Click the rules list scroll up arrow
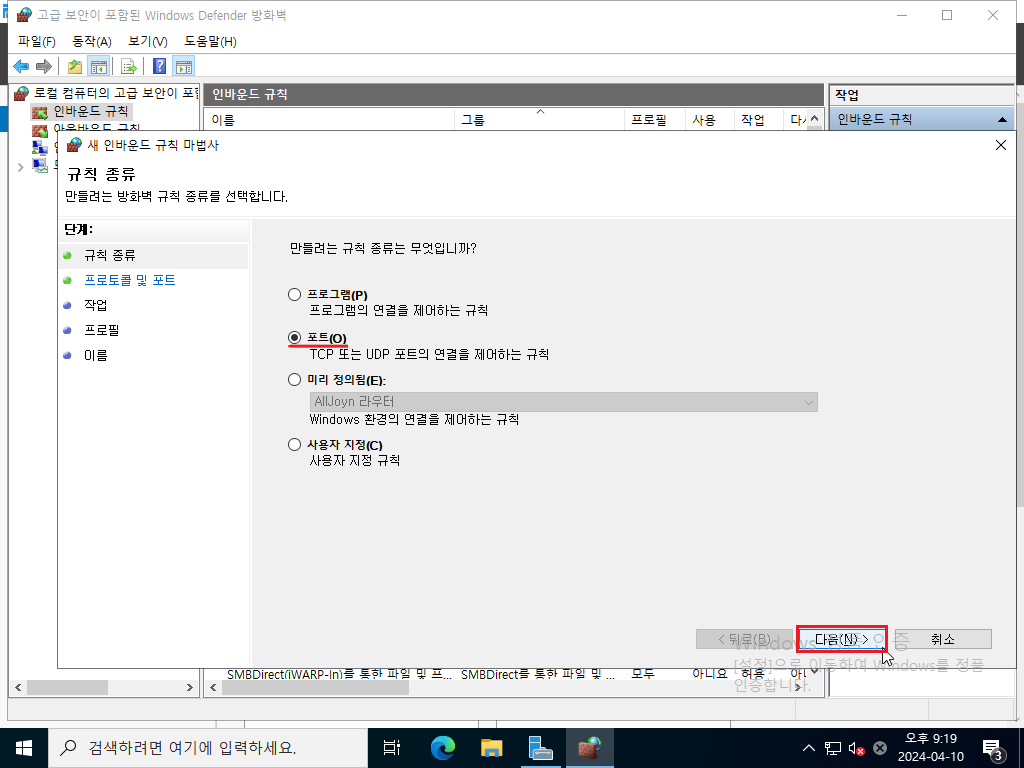1024x768 pixels. point(814,118)
